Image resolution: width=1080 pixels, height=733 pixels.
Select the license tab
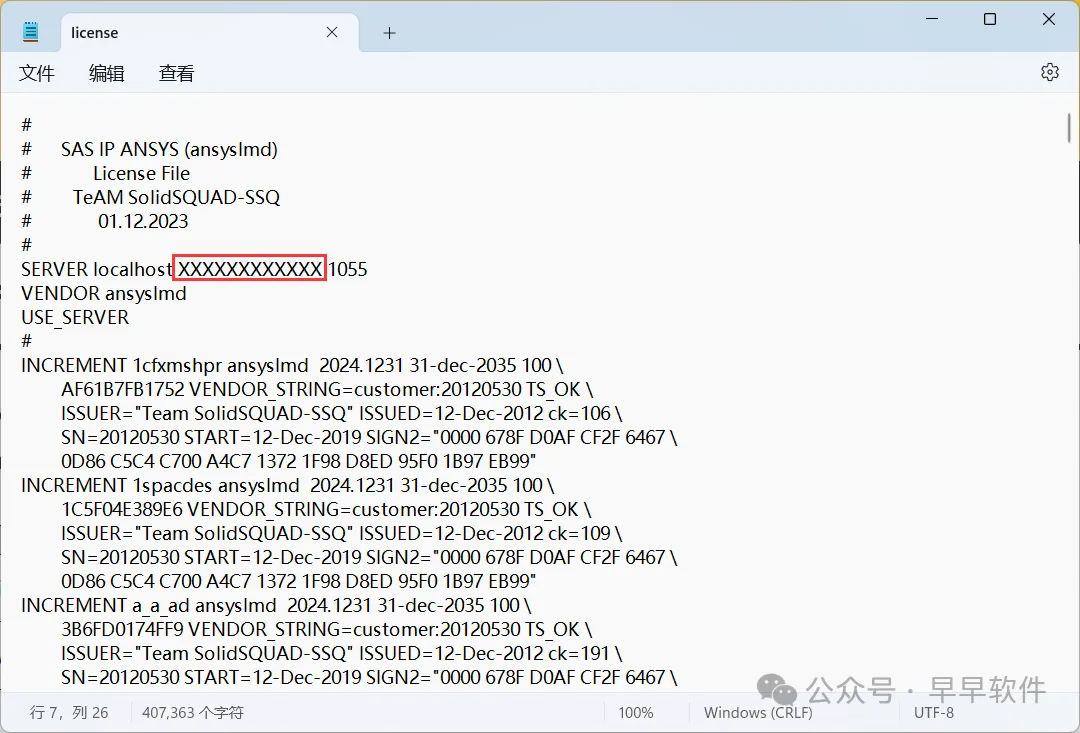(x=210, y=32)
